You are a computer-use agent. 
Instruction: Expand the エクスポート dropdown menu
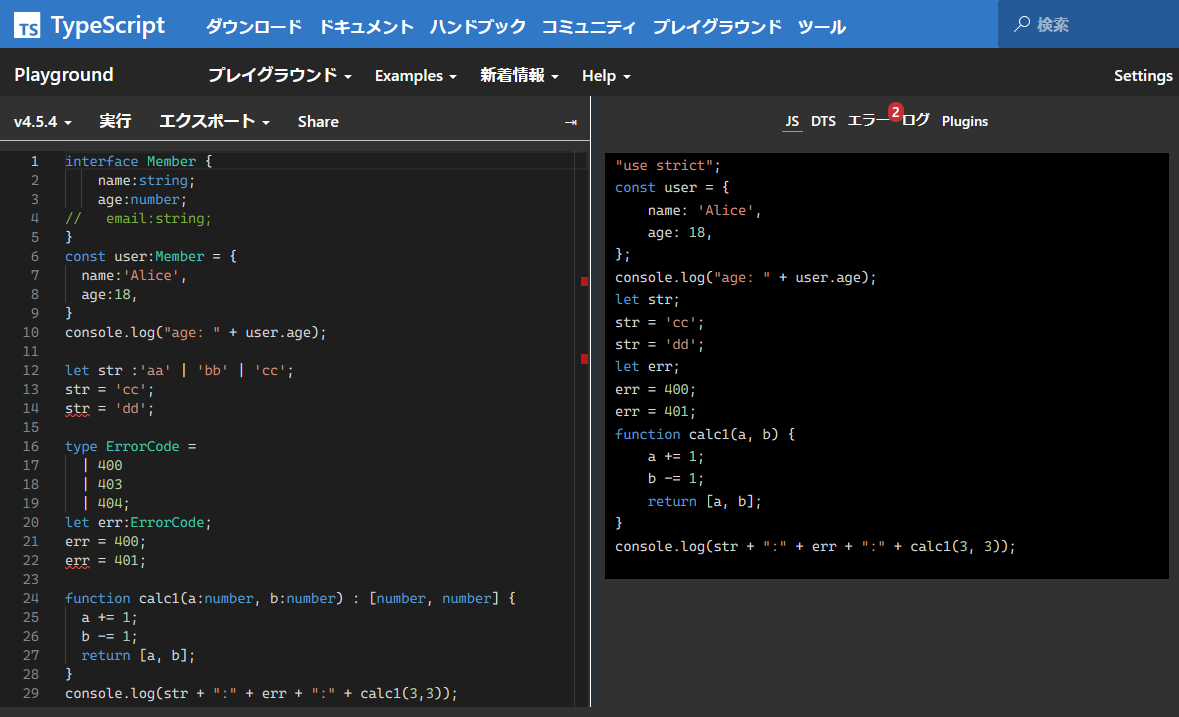(215, 122)
